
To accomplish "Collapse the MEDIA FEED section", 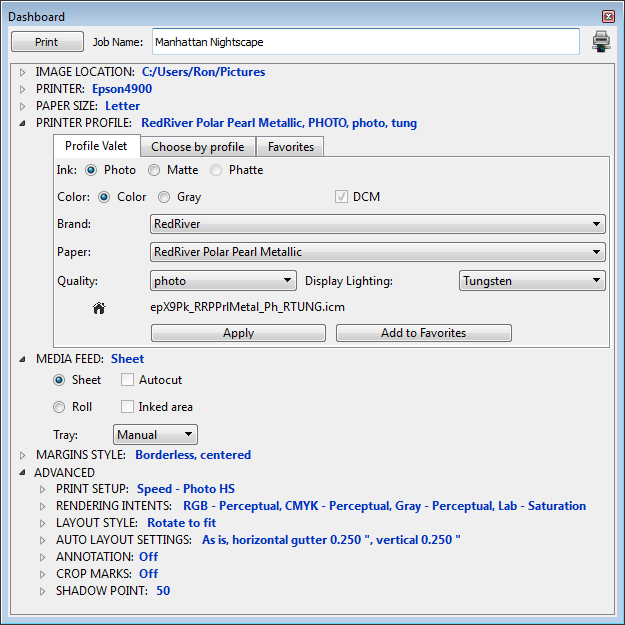I will (22, 360).
